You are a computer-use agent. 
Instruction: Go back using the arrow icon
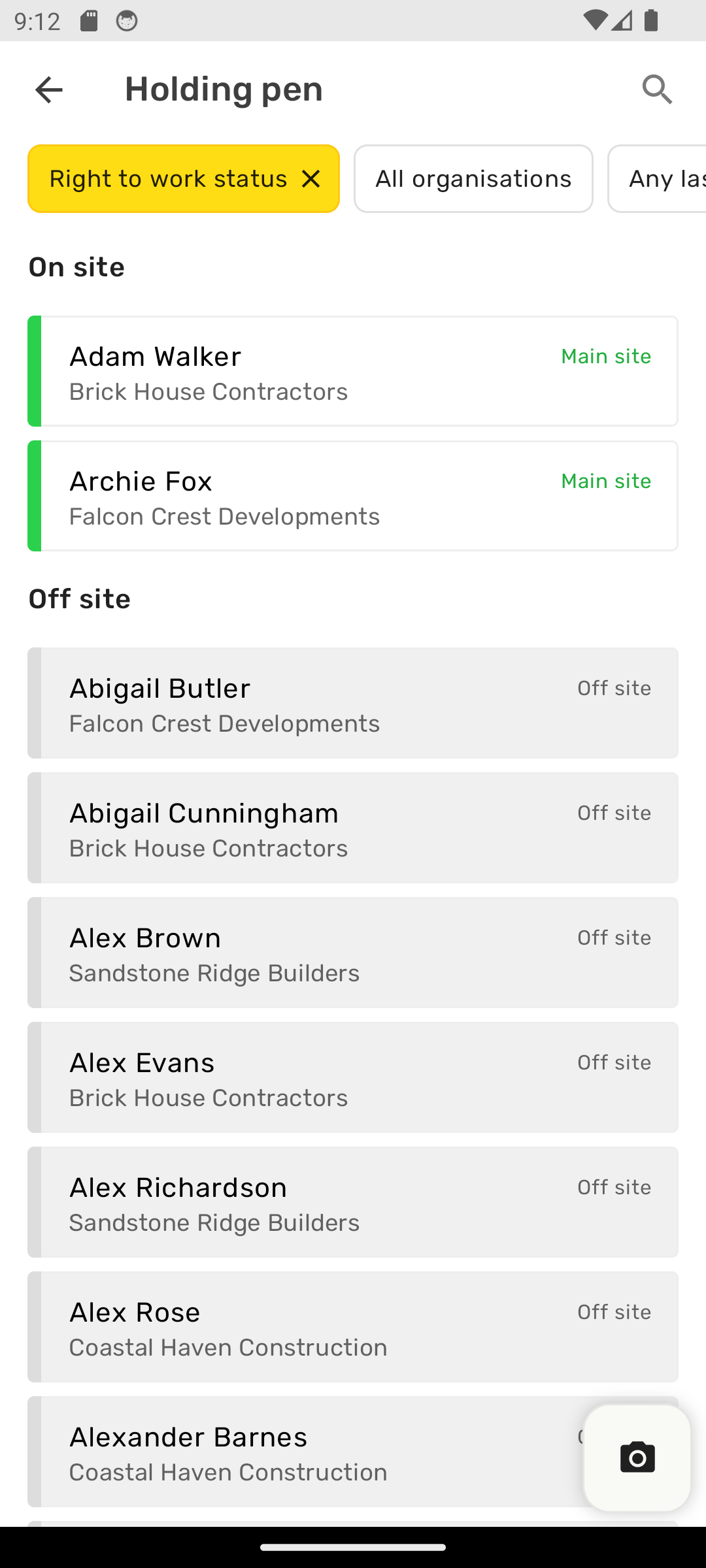coord(49,90)
